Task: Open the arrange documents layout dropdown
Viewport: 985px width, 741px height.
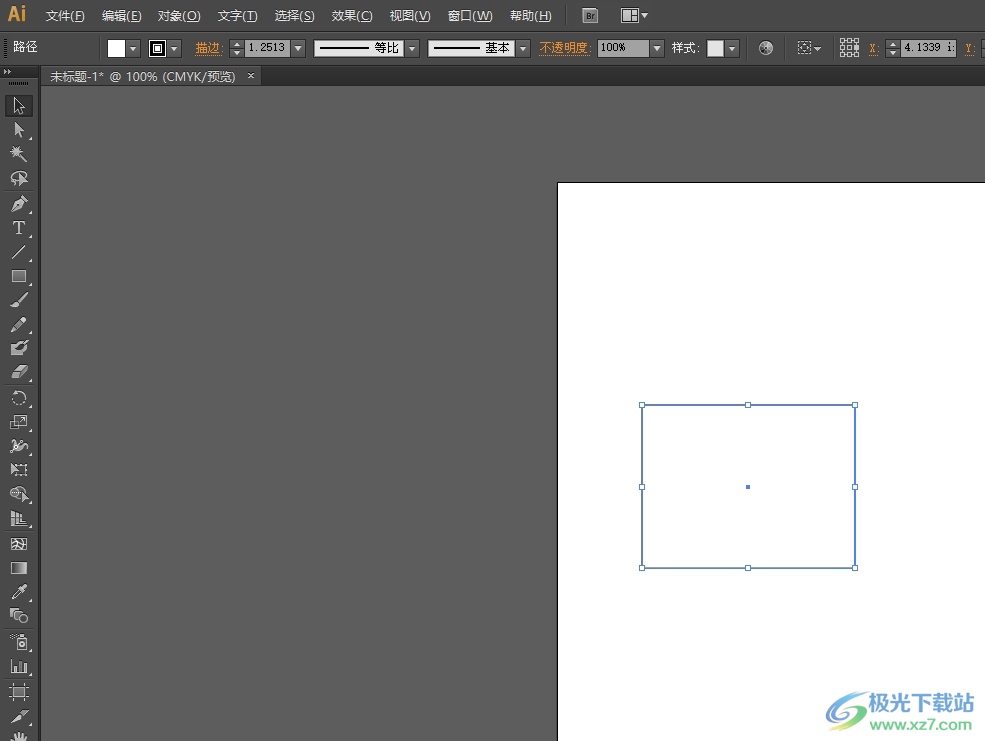Action: click(634, 16)
